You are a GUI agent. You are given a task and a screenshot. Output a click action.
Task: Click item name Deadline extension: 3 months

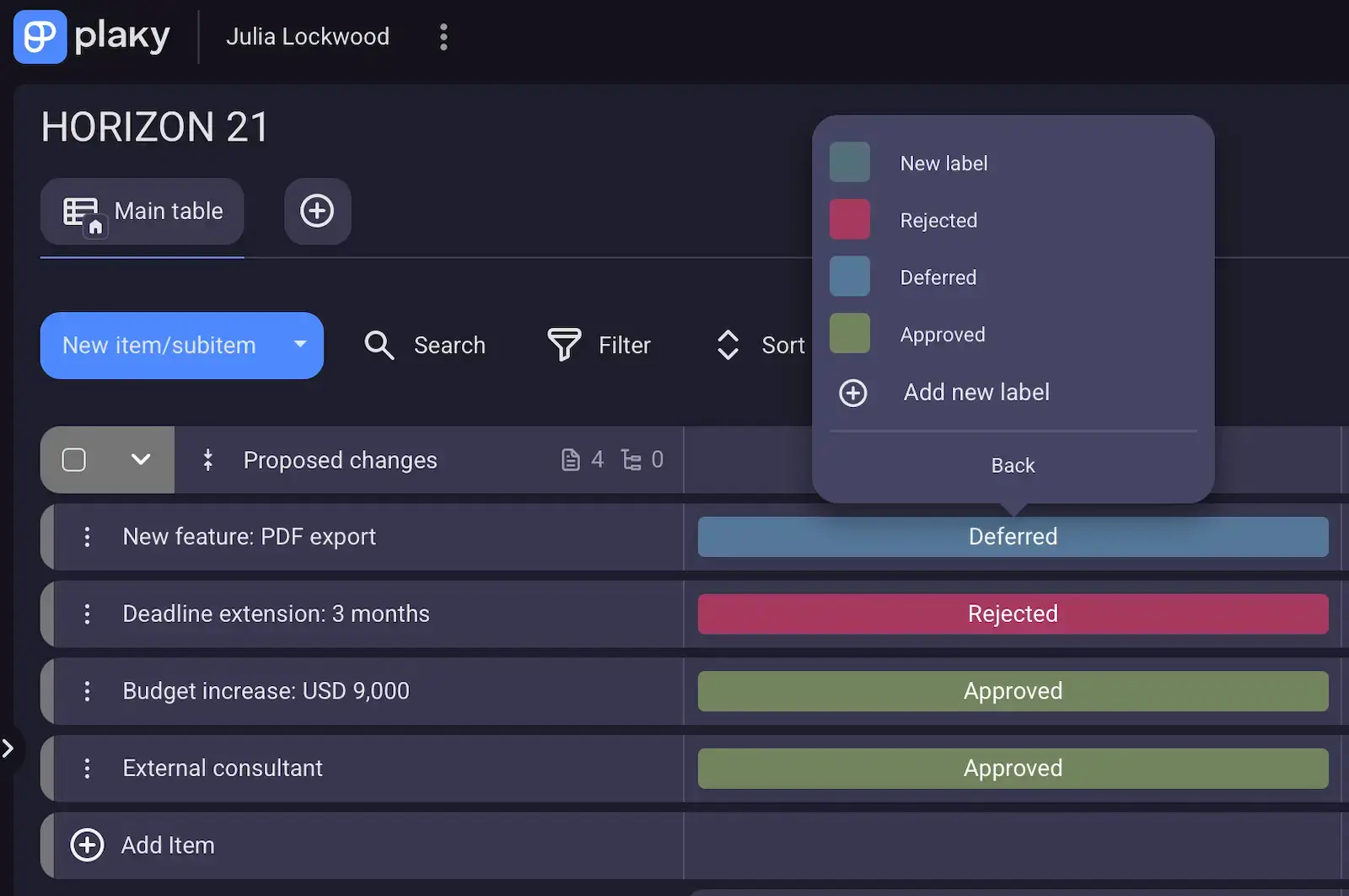click(x=276, y=614)
